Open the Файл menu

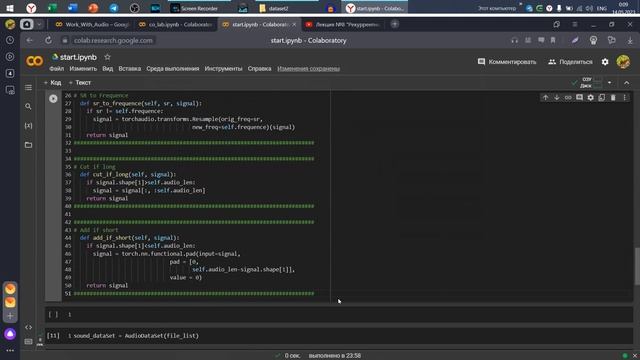57,69
